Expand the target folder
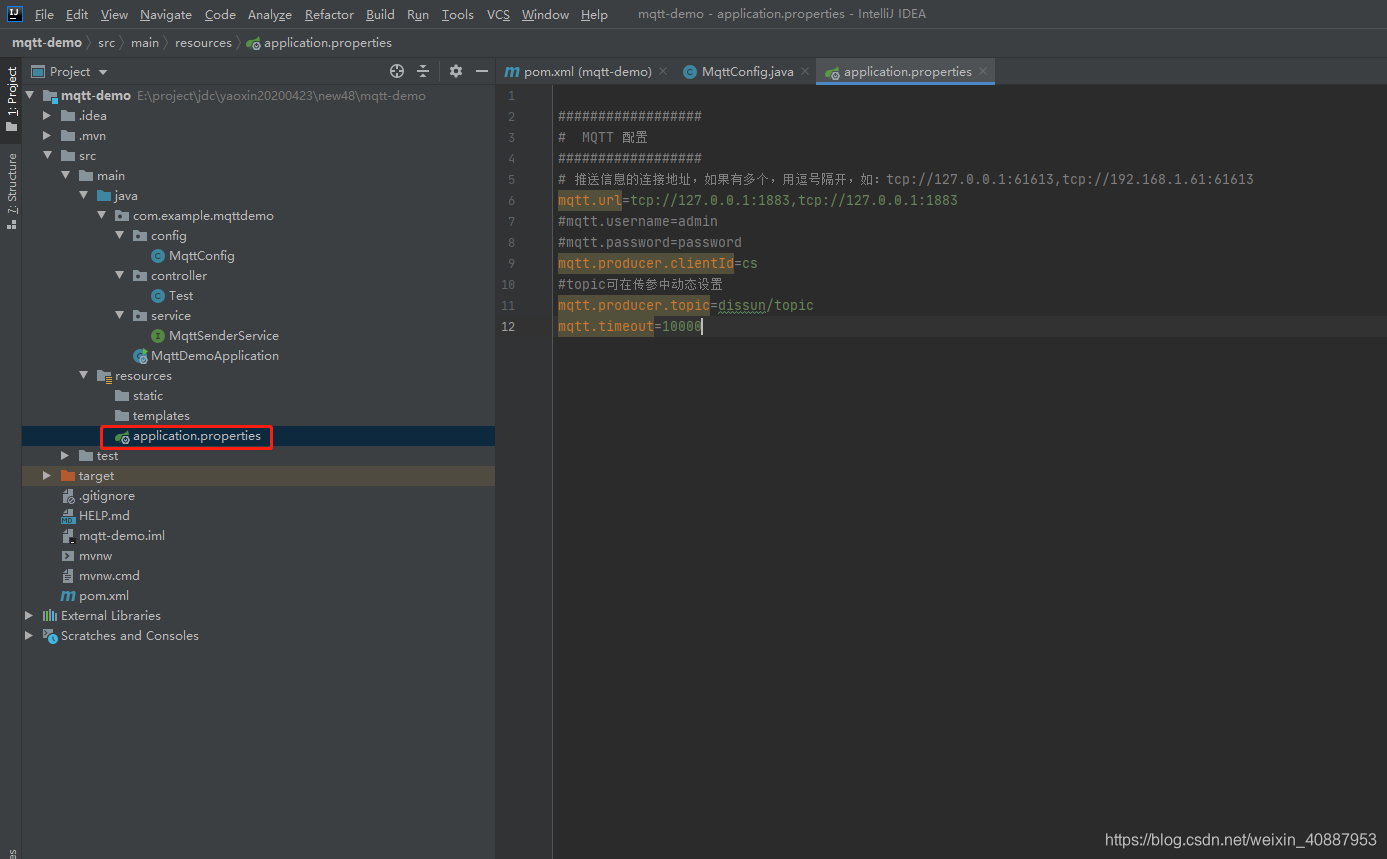Image resolution: width=1387 pixels, height=859 pixels. [x=47, y=476]
